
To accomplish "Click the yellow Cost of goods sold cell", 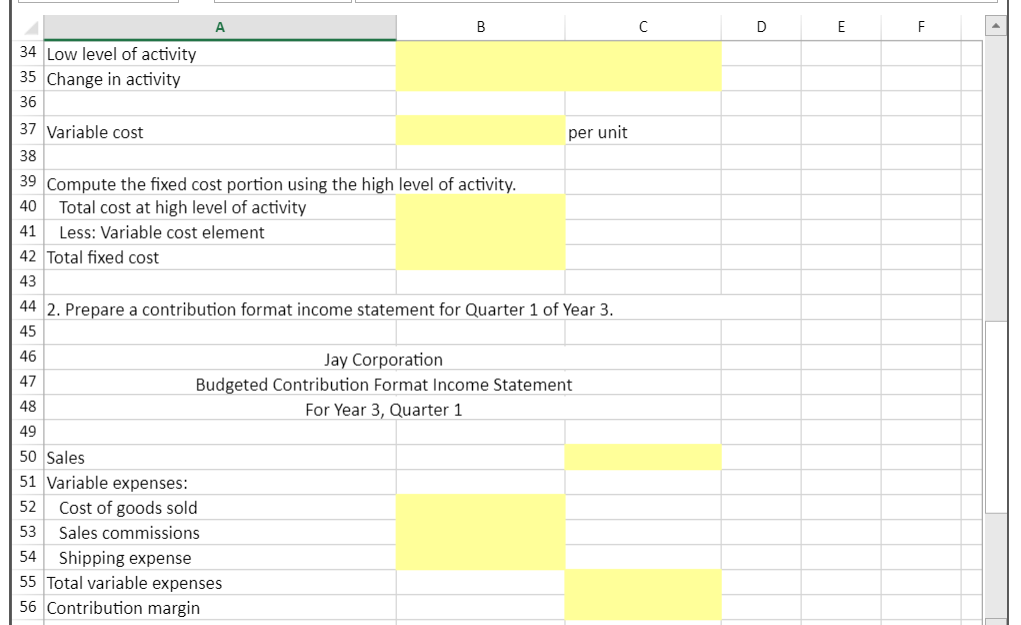I will pyautogui.click(x=482, y=508).
